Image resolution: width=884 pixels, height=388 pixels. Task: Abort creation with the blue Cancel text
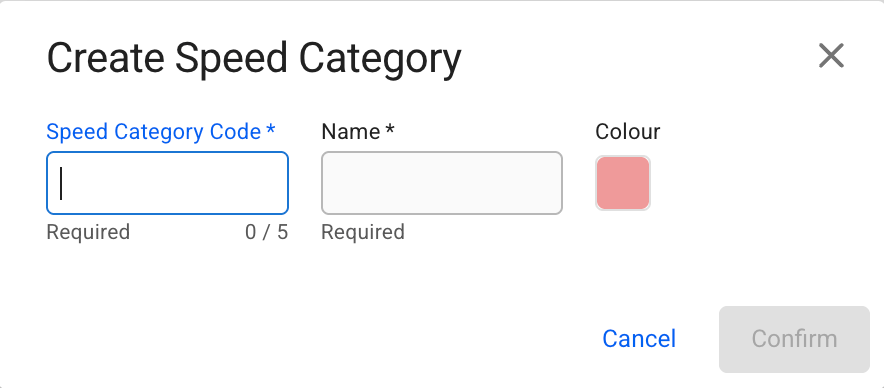[x=639, y=339]
